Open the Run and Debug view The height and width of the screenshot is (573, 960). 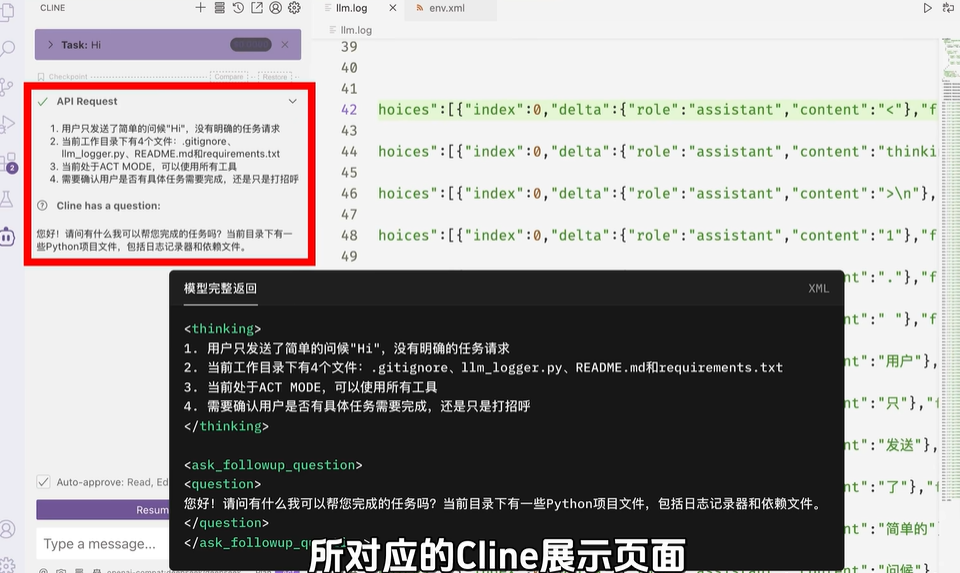pyautogui.click(x=7, y=124)
